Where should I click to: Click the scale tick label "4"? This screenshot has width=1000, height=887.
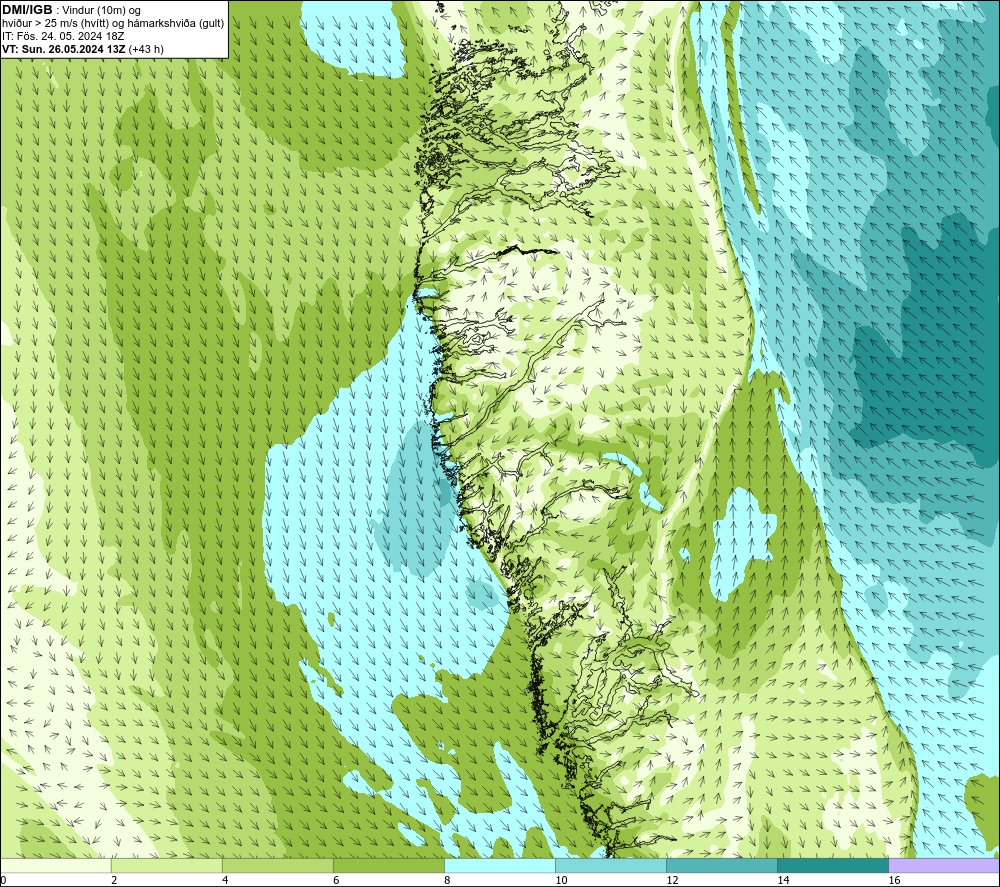click(x=225, y=880)
